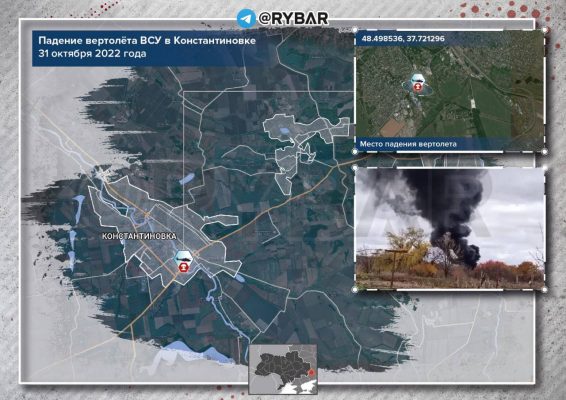Click the date 31 октября 2022 года
This screenshot has height=400, width=566.
tap(92, 54)
